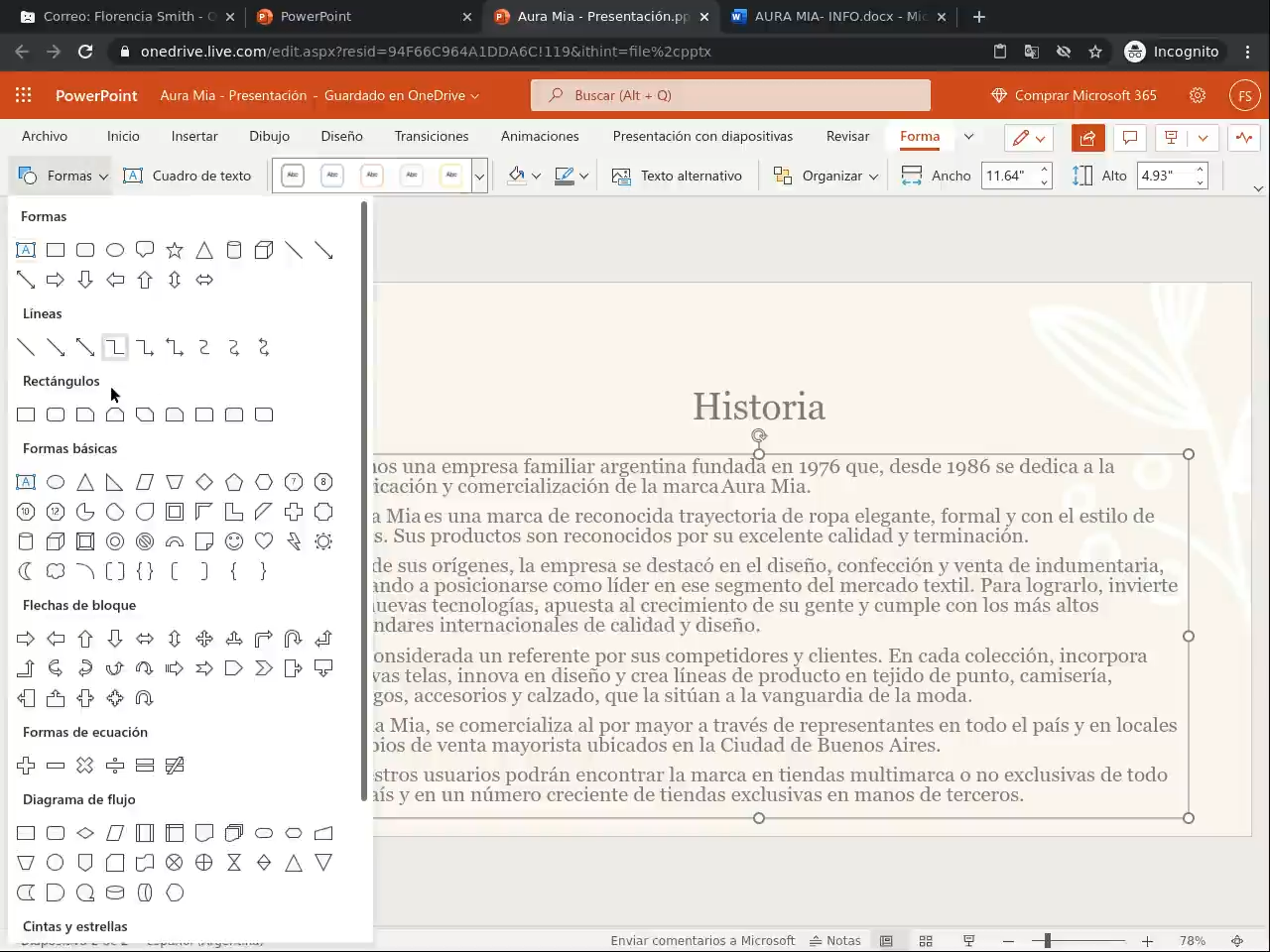Open the Archivo tab

coord(45,137)
